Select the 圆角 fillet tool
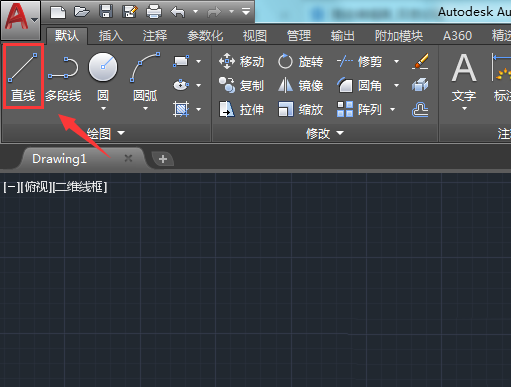Screen dimensions: 511x387 pos(359,86)
